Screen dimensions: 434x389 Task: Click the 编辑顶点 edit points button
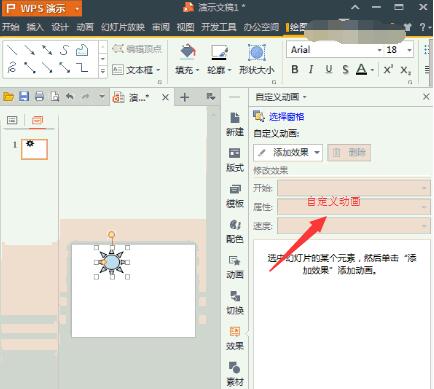(137, 49)
